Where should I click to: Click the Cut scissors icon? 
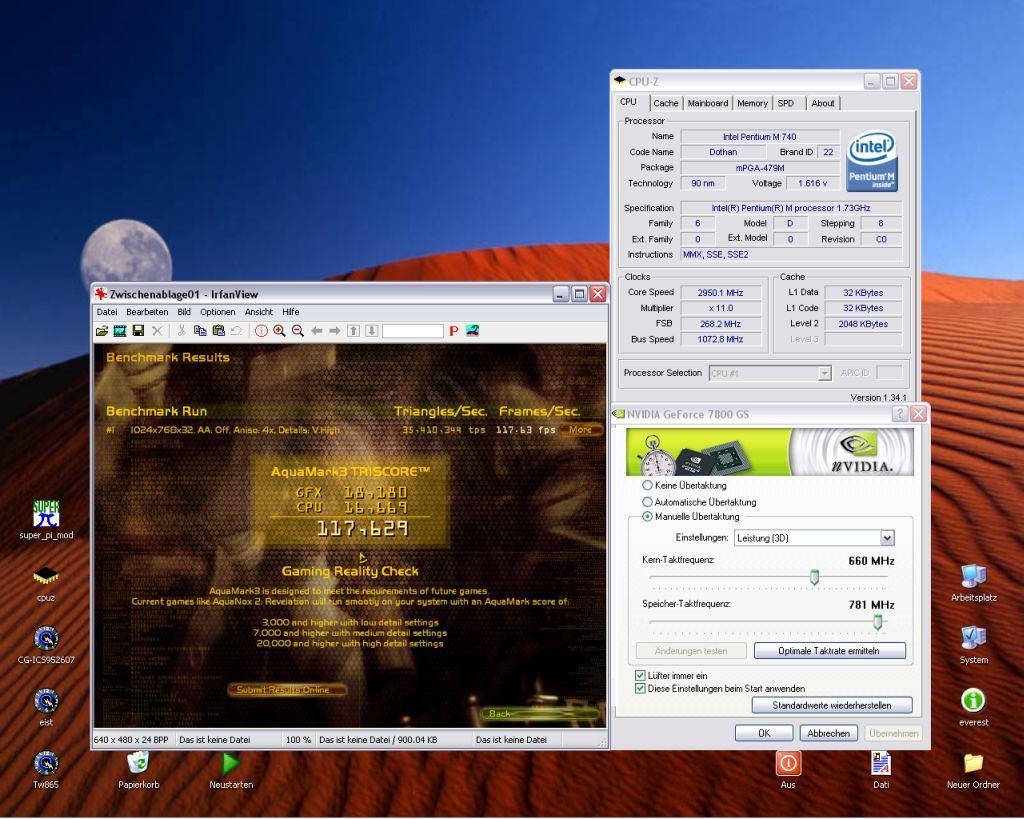pyautogui.click(x=182, y=331)
